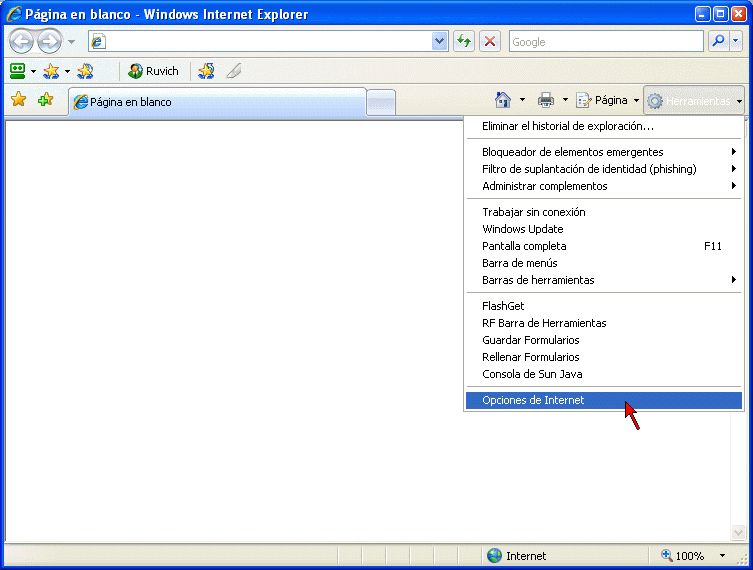Expand the address bar URL history dropdown

[x=439, y=41]
